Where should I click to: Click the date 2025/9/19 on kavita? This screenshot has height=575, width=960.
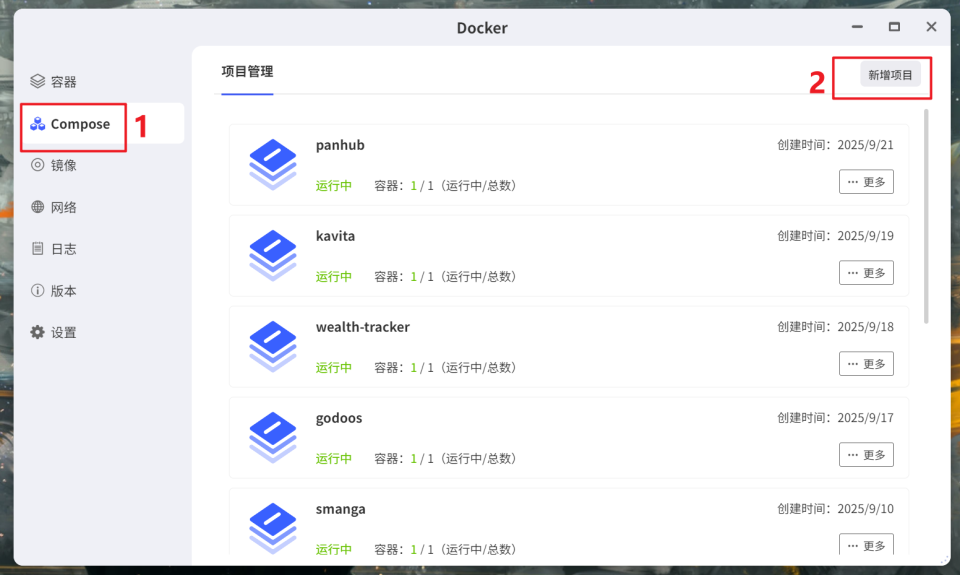pyautogui.click(x=865, y=236)
